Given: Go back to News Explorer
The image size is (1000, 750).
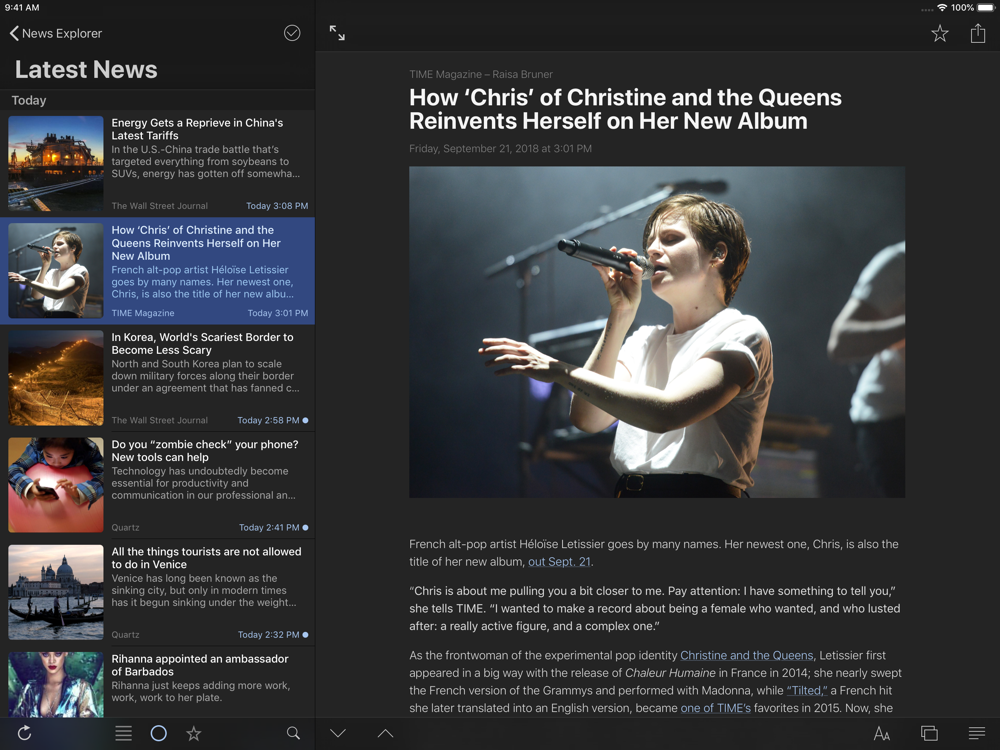Looking at the screenshot, I should coord(55,33).
